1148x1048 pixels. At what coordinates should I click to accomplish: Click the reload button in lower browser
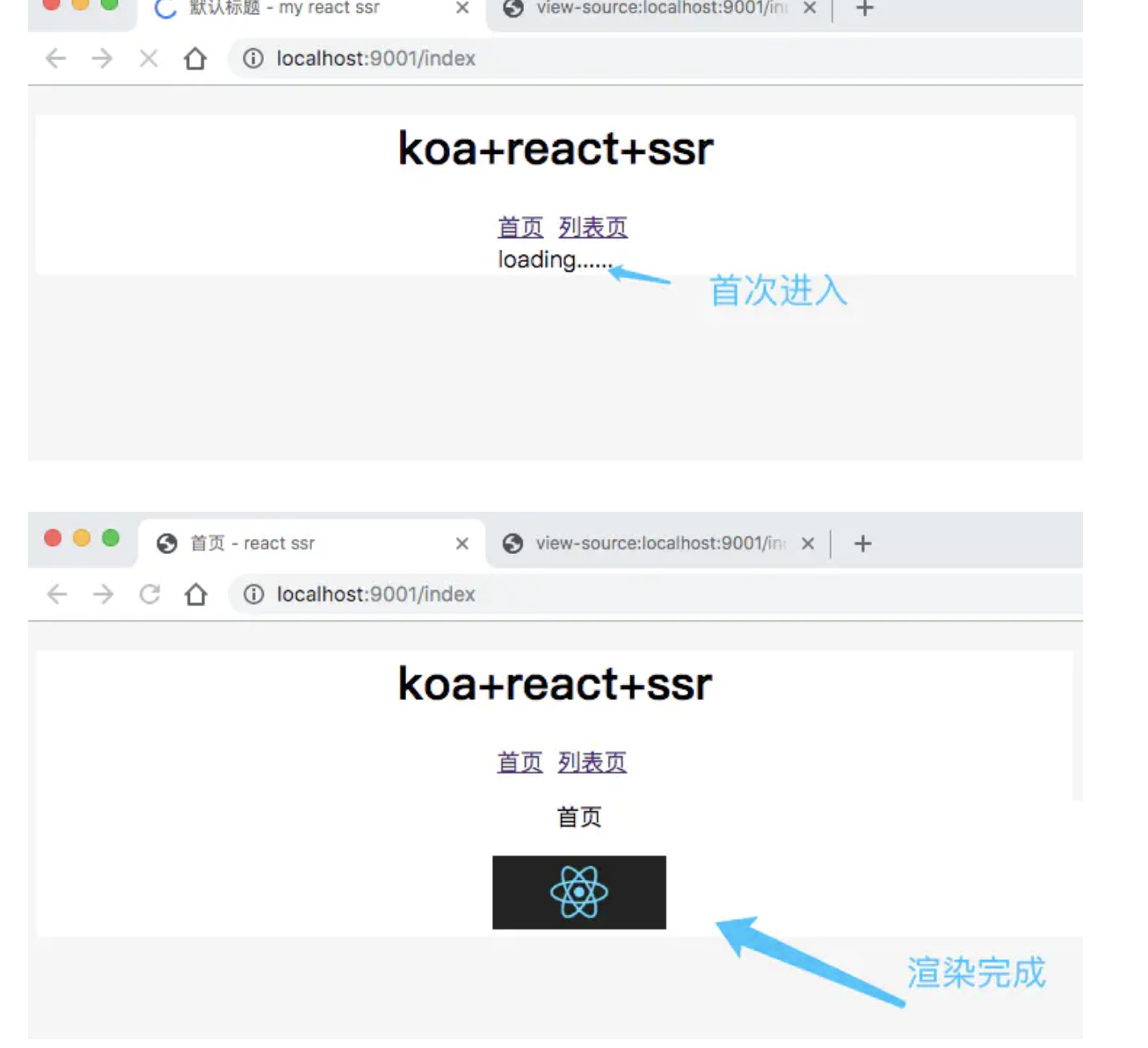tap(149, 594)
